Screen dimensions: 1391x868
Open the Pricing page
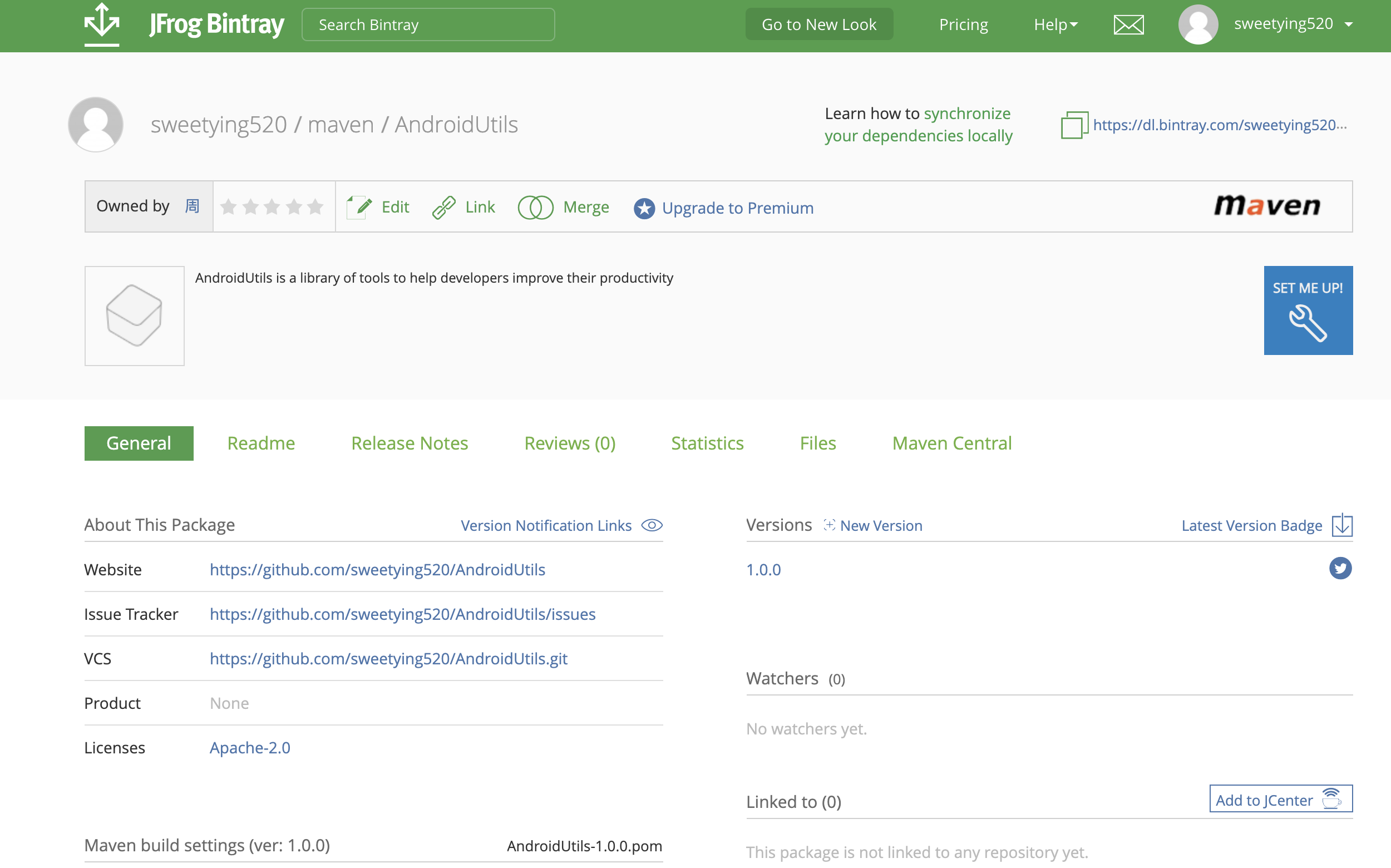pyautogui.click(x=963, y=24)
